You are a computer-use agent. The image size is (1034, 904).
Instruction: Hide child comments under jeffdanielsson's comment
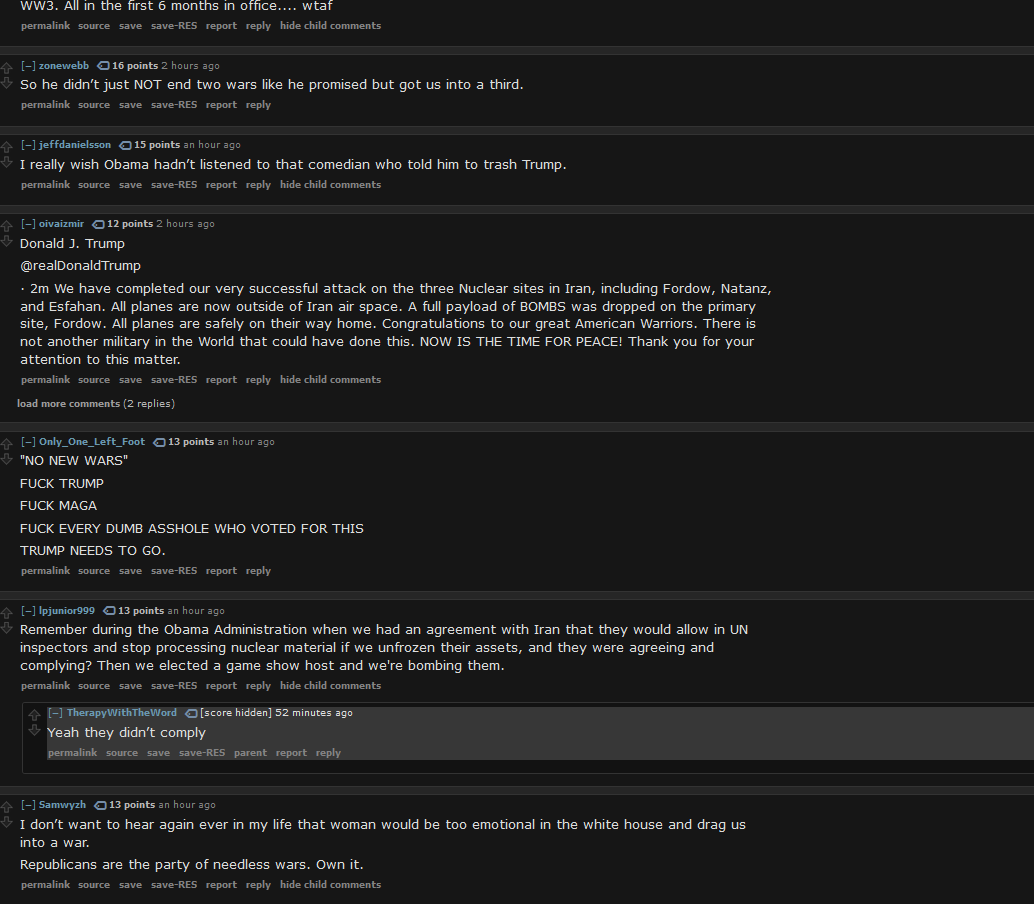[x=330, y=185]
